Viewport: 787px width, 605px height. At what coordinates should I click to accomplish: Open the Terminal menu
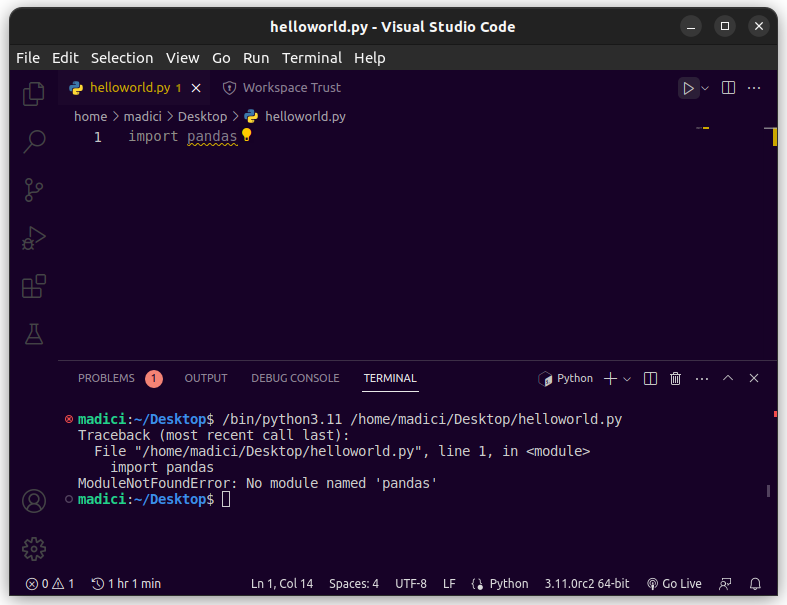pyautogui.click(x=312, y=58)
